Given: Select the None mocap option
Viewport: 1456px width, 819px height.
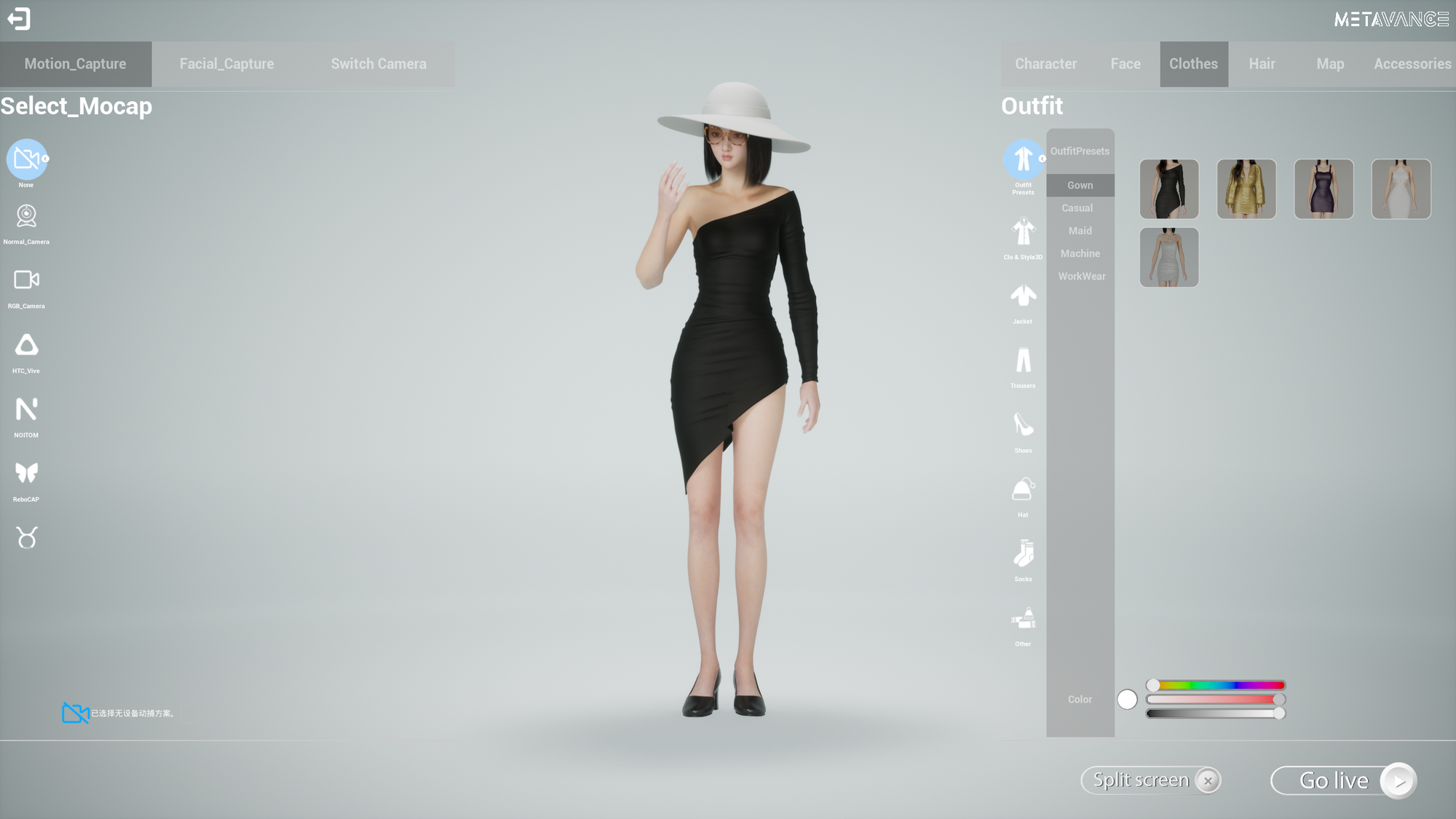Looking at the screenshot, I should coord(26,159).
